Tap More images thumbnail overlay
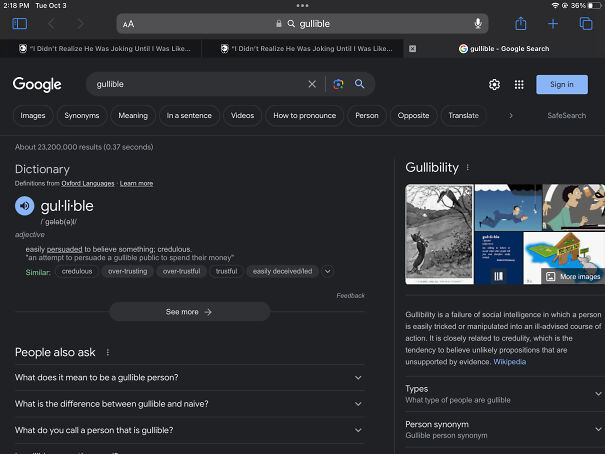The width and height of the screenshot is (605, 454). (574, 276)
